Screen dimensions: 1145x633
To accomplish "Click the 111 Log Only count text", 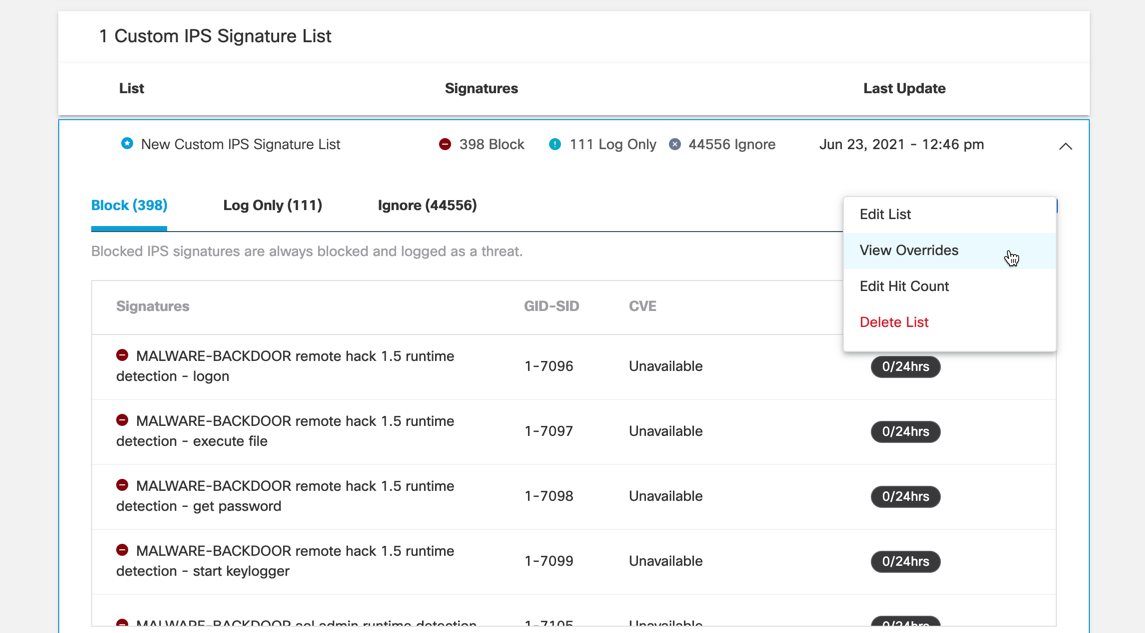I will (x=613, y=145).
